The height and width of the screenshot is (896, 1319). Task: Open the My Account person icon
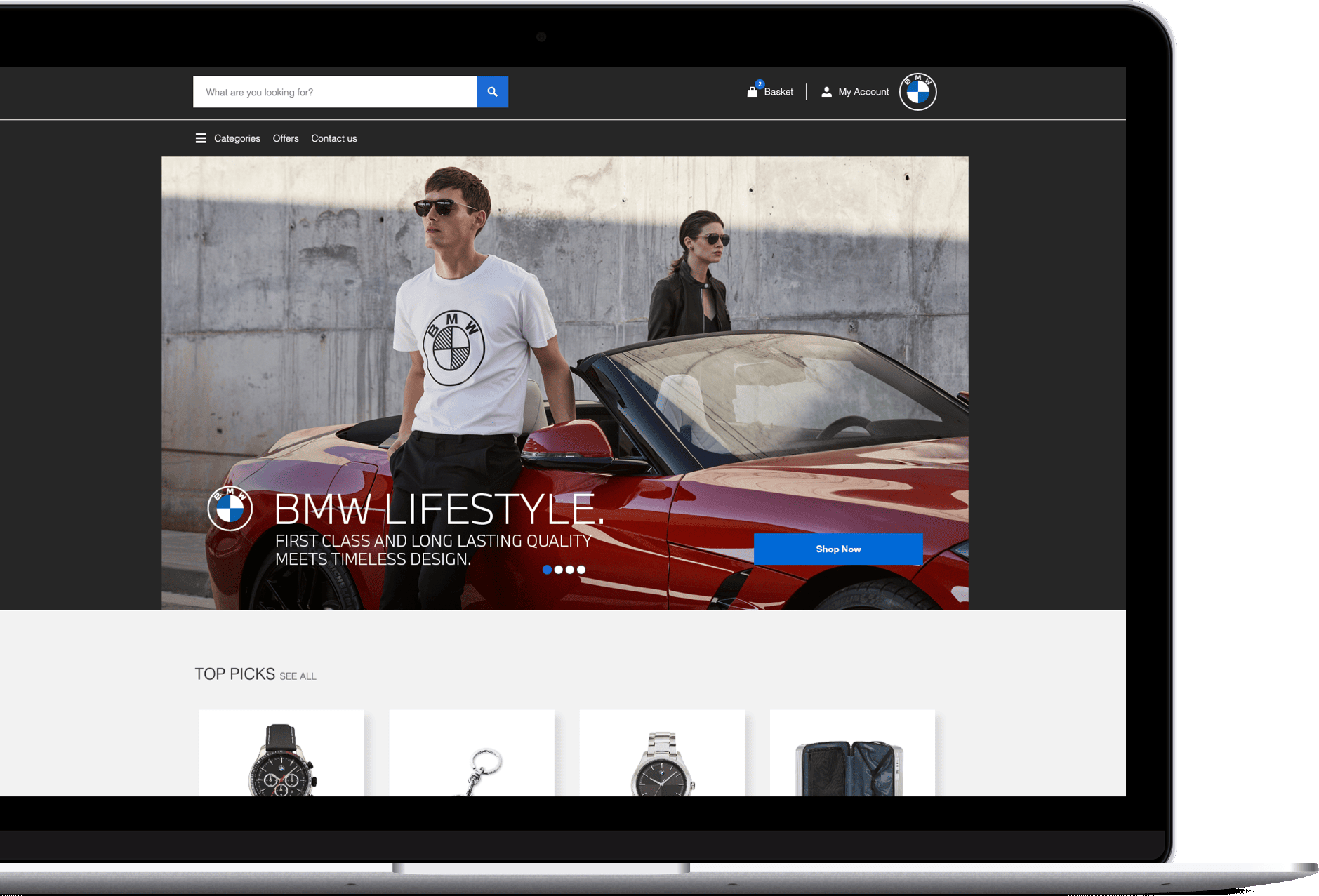point(826,92)
